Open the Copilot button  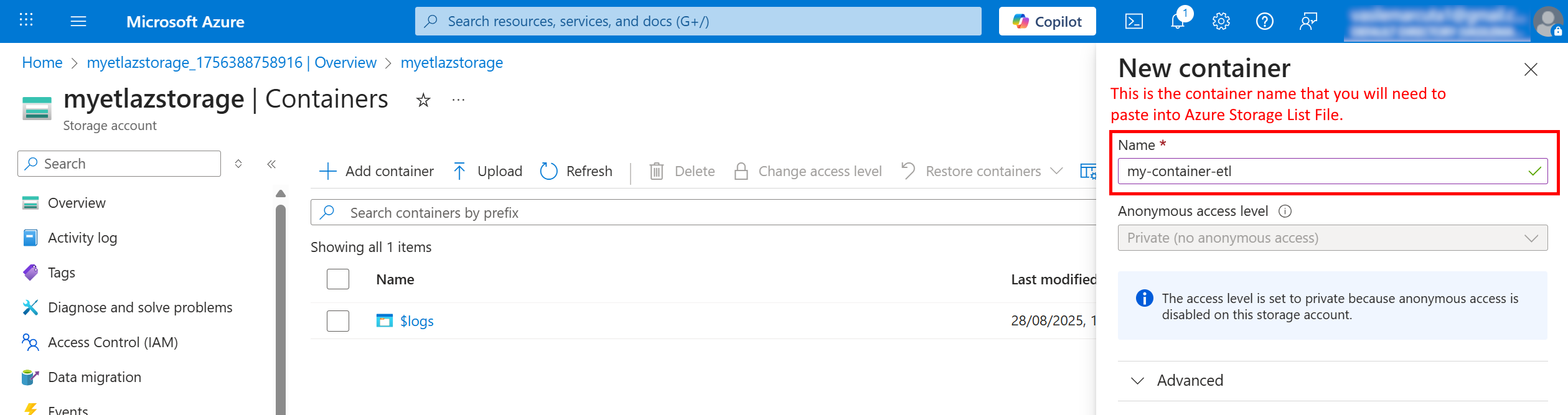1047,22
